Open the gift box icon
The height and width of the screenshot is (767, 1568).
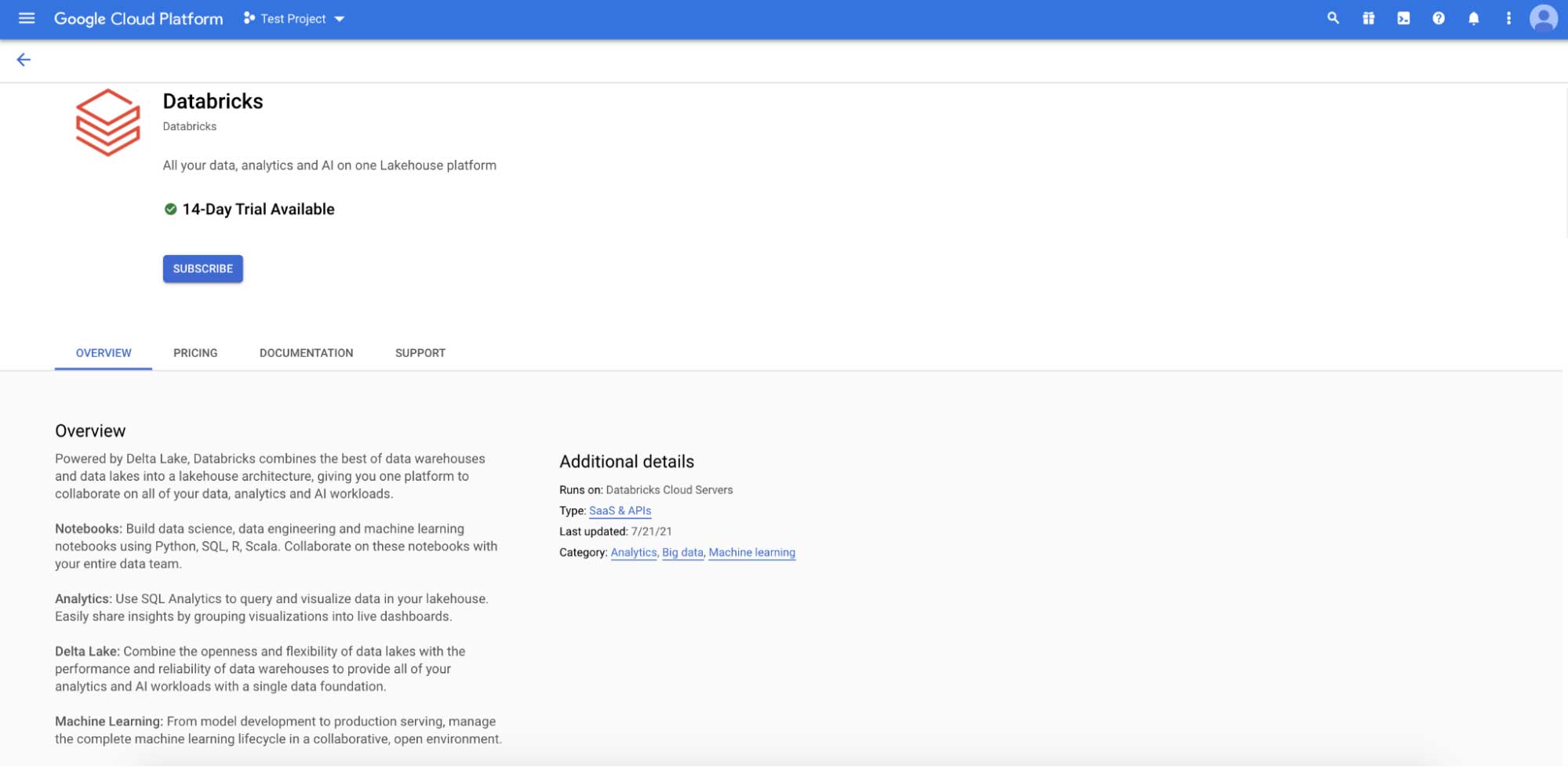tap(1368, 18)
